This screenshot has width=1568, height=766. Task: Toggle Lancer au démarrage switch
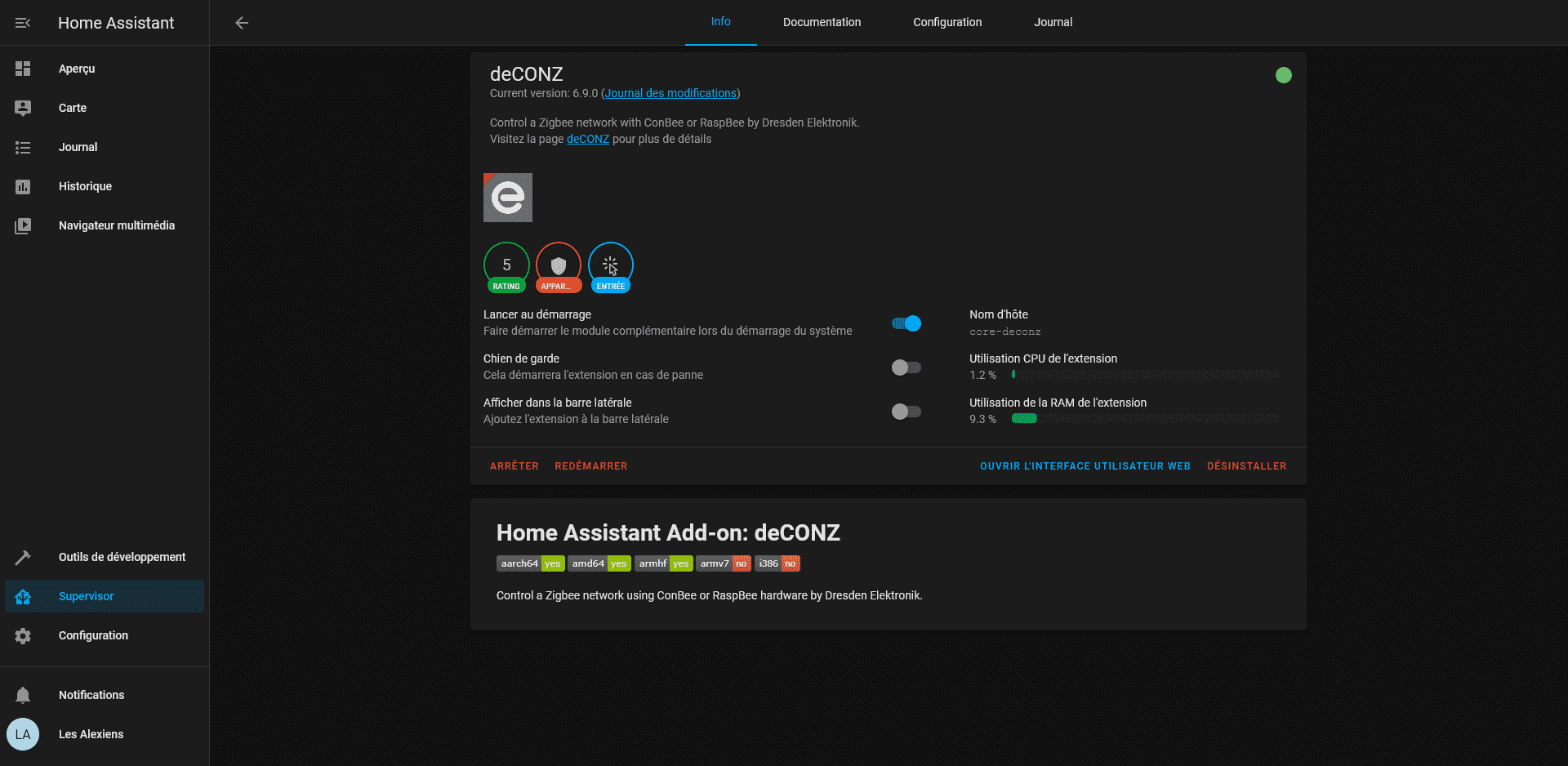[906, 323]
